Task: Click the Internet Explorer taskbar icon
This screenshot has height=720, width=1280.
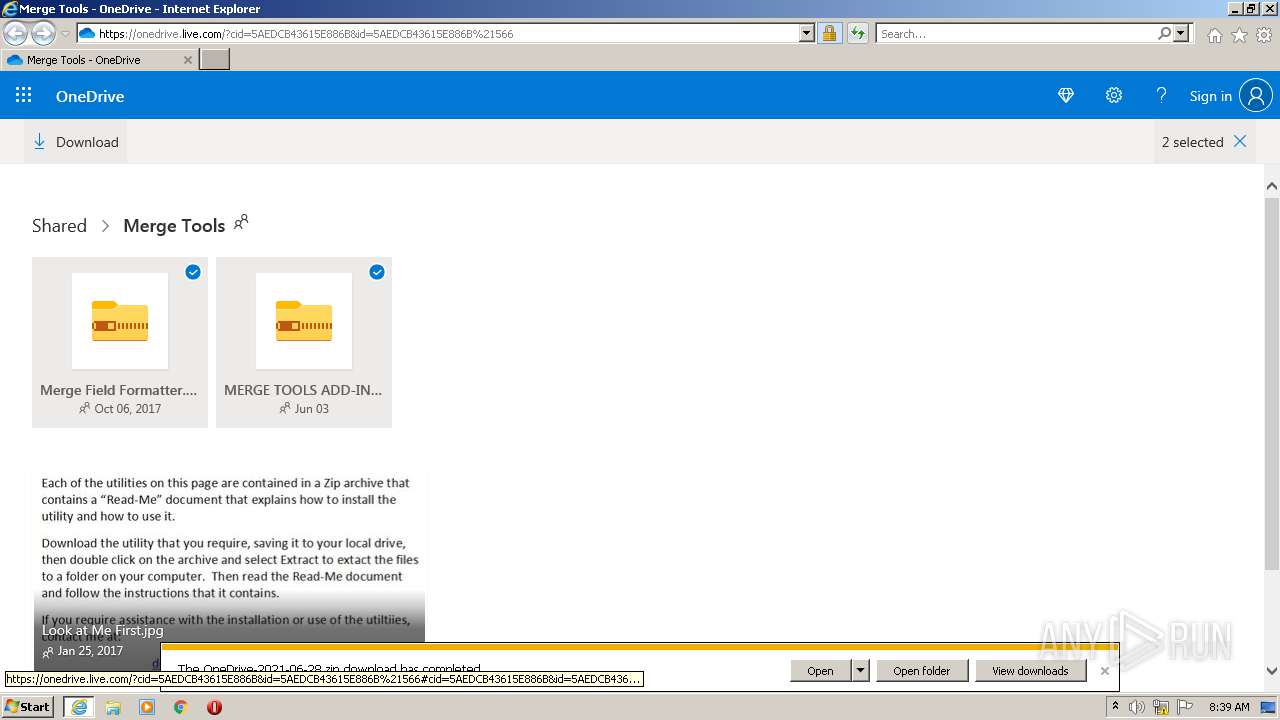Action: 79,706
